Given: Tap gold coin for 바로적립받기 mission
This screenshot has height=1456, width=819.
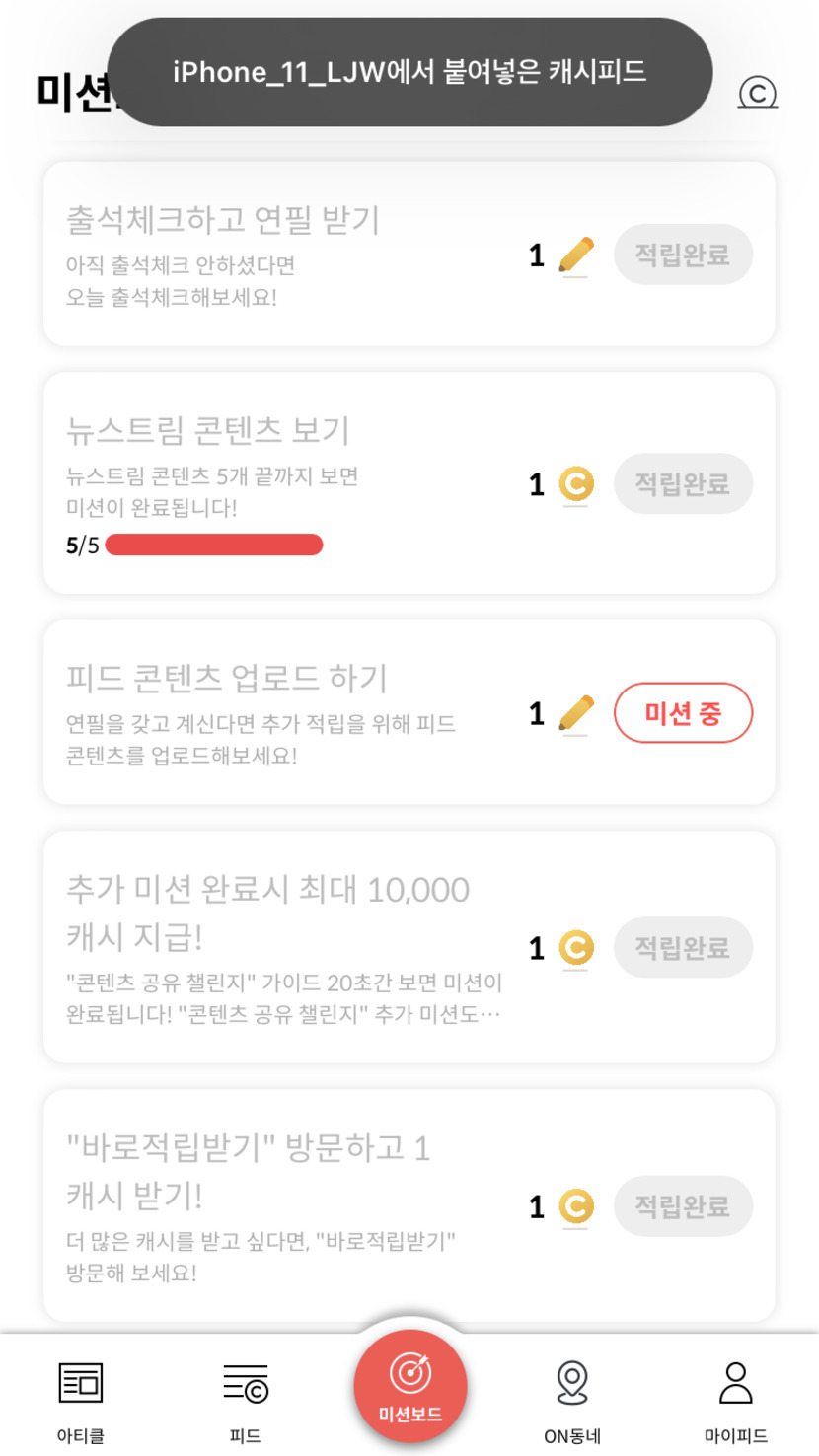Looking at the screenshot, I should tap(576, 1206).
